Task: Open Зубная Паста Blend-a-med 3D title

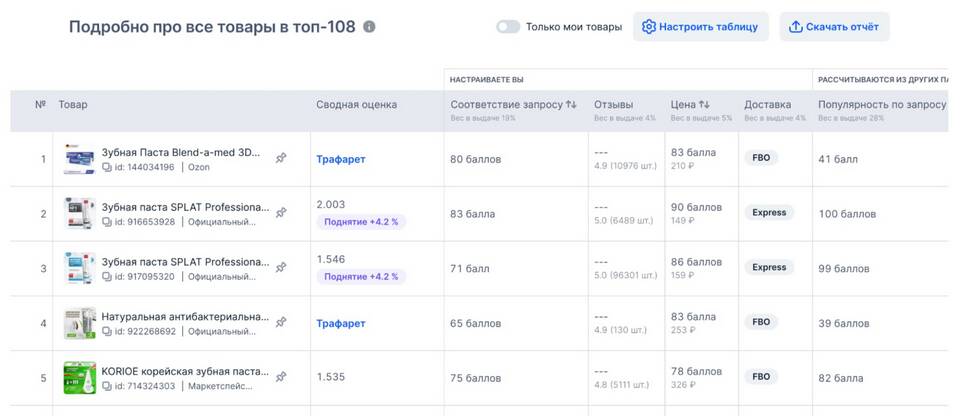Action: [181, 153]
